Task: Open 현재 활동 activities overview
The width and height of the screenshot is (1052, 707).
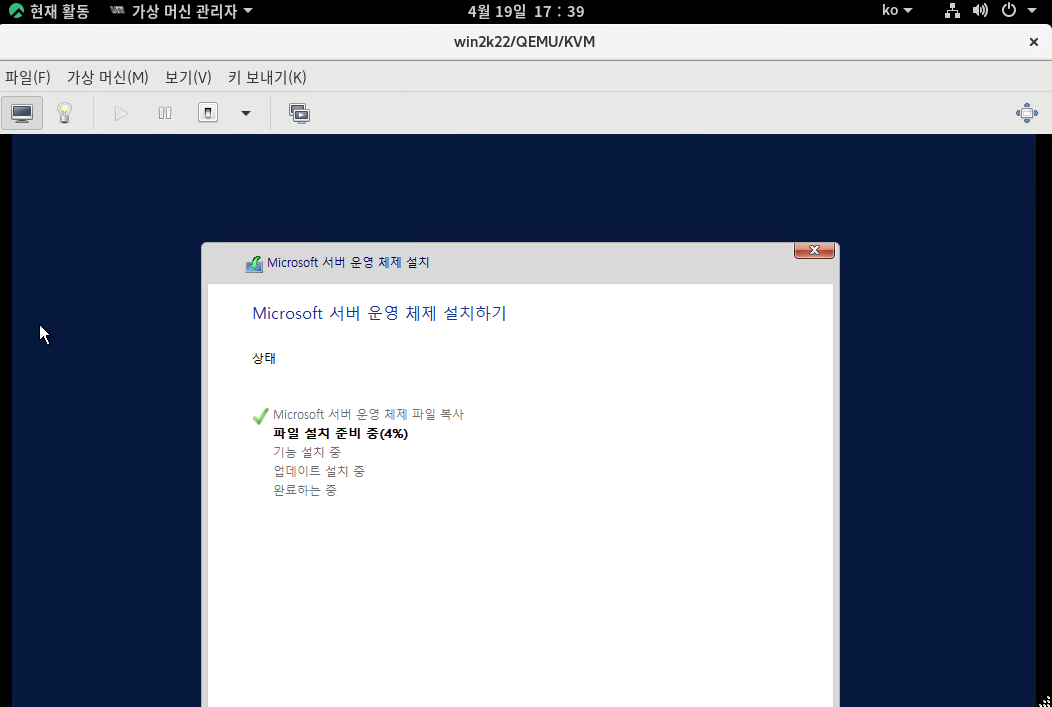Action: [x=49, y=11]
